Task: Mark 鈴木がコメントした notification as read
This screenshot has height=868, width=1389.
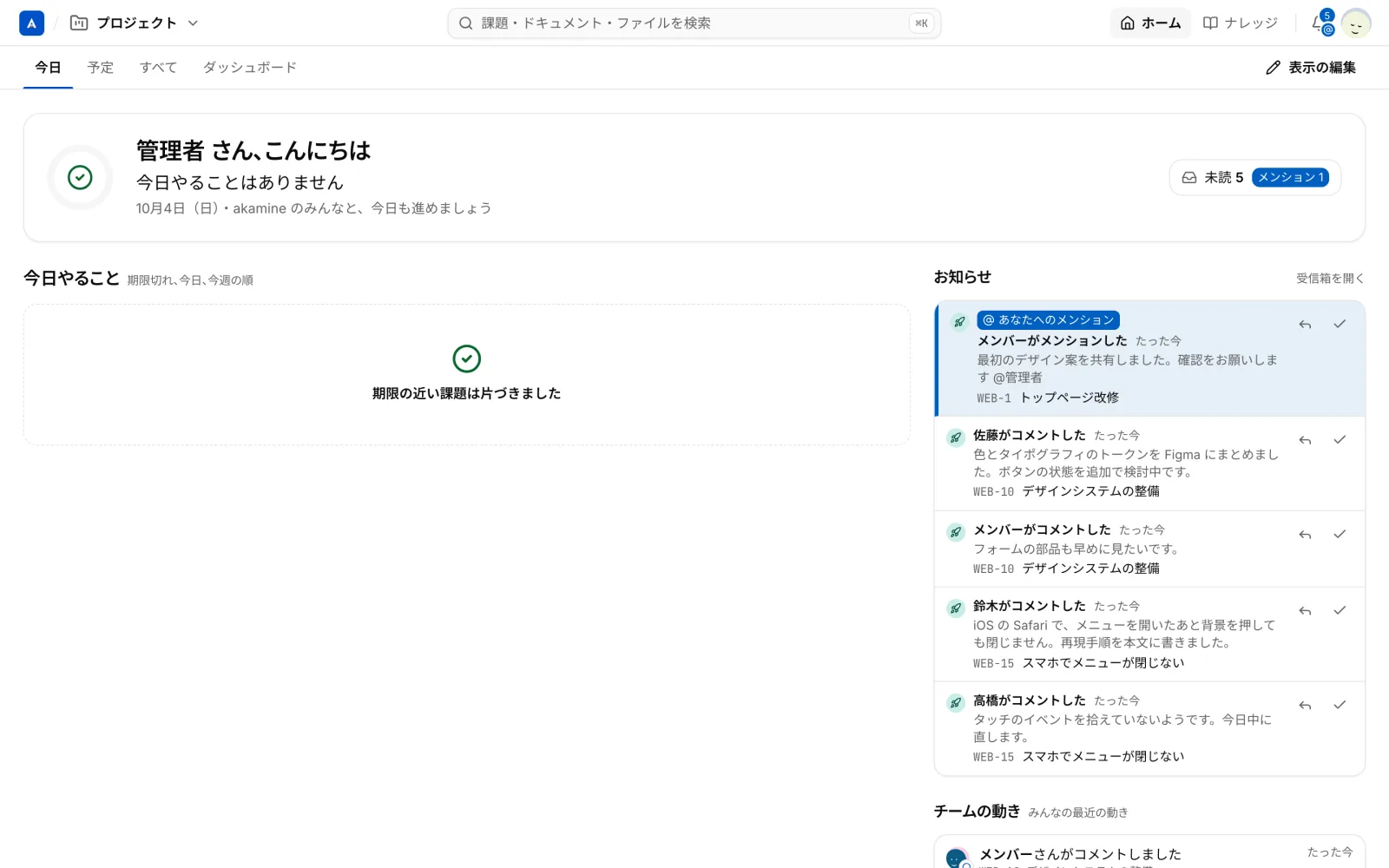Action: pos(1340,611)
